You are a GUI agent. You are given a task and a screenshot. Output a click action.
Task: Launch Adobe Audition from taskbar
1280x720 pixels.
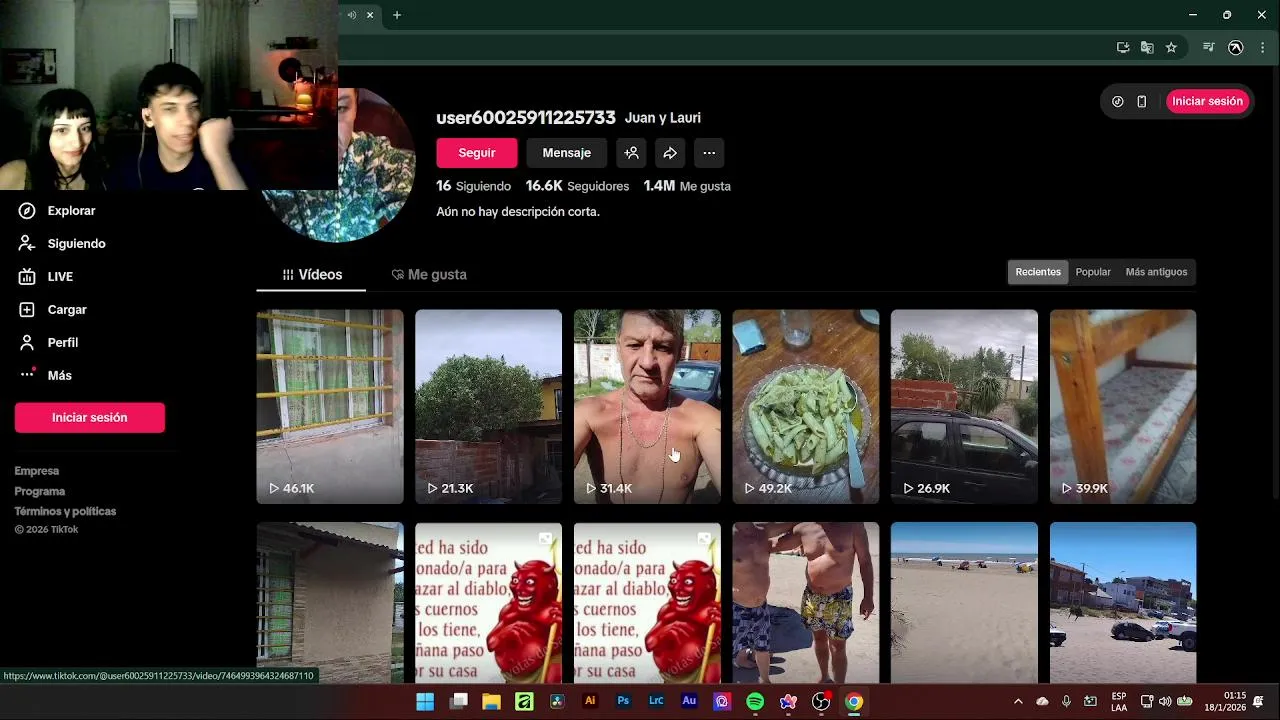[689, 702]
